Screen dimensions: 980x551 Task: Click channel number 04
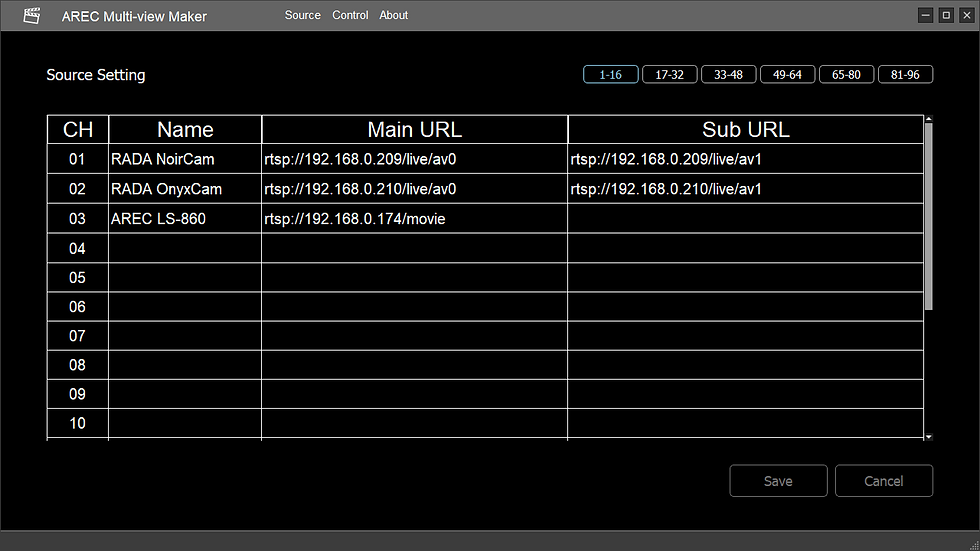click(x=78, y=248)
